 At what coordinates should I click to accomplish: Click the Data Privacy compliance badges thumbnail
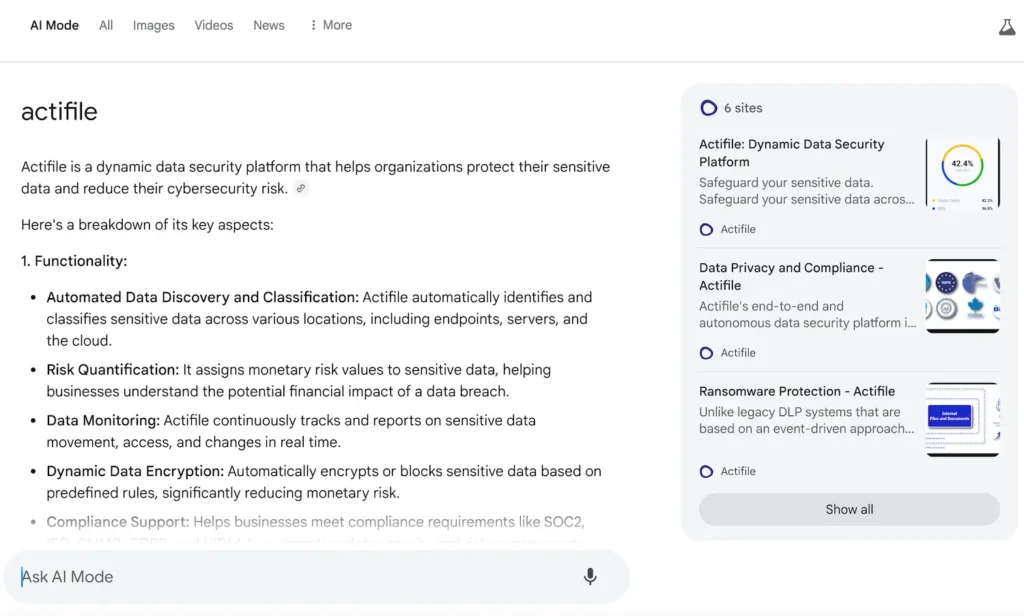tap(963, 296)
